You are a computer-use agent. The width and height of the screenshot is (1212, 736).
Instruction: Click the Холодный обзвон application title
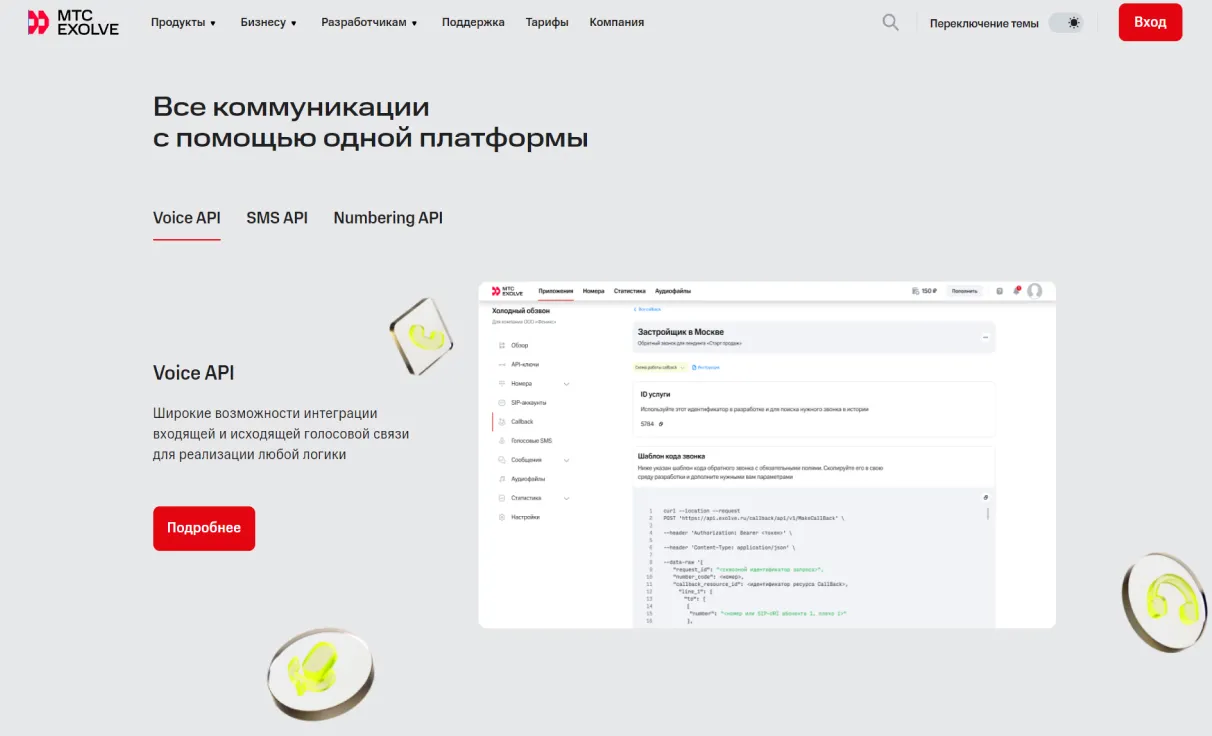click(521, 311)
